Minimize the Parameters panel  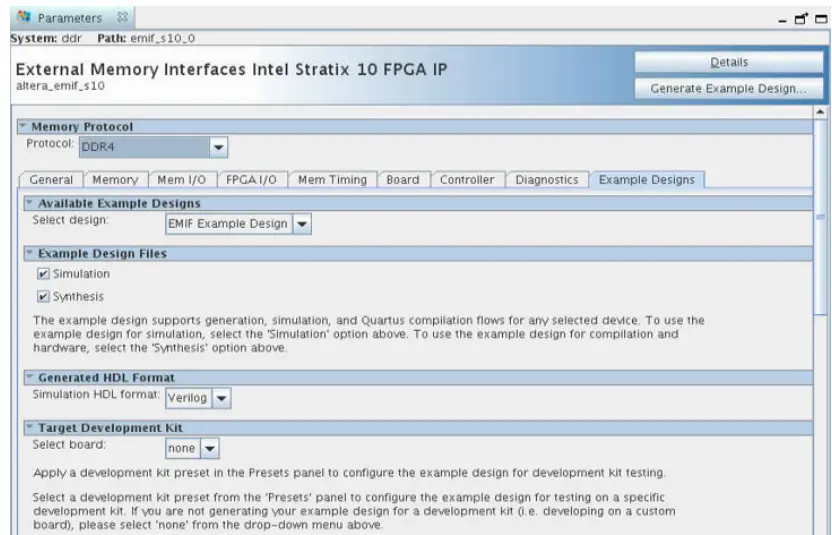tap(782, 21)
